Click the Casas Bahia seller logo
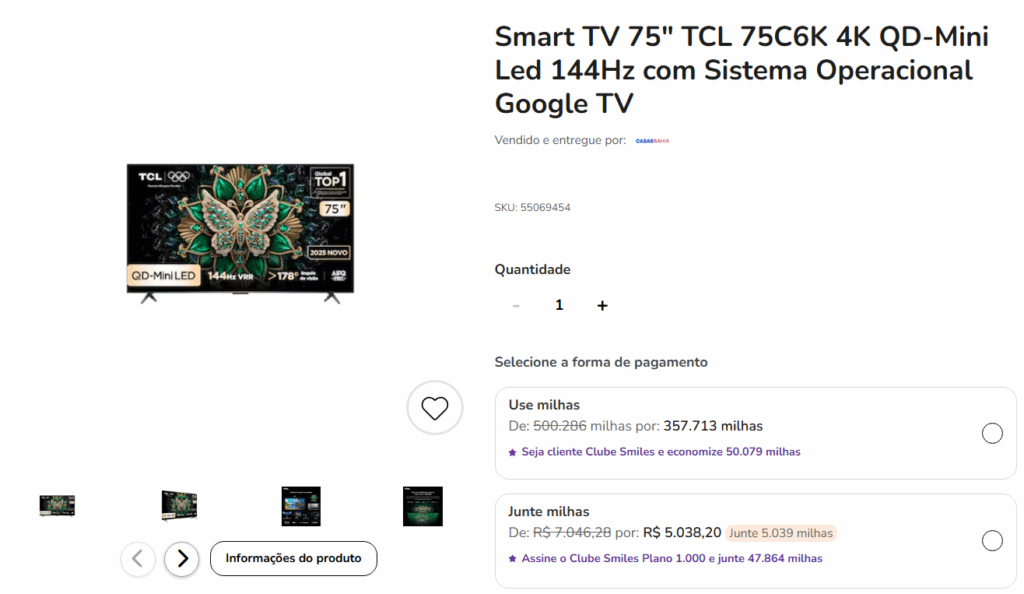 652,140
